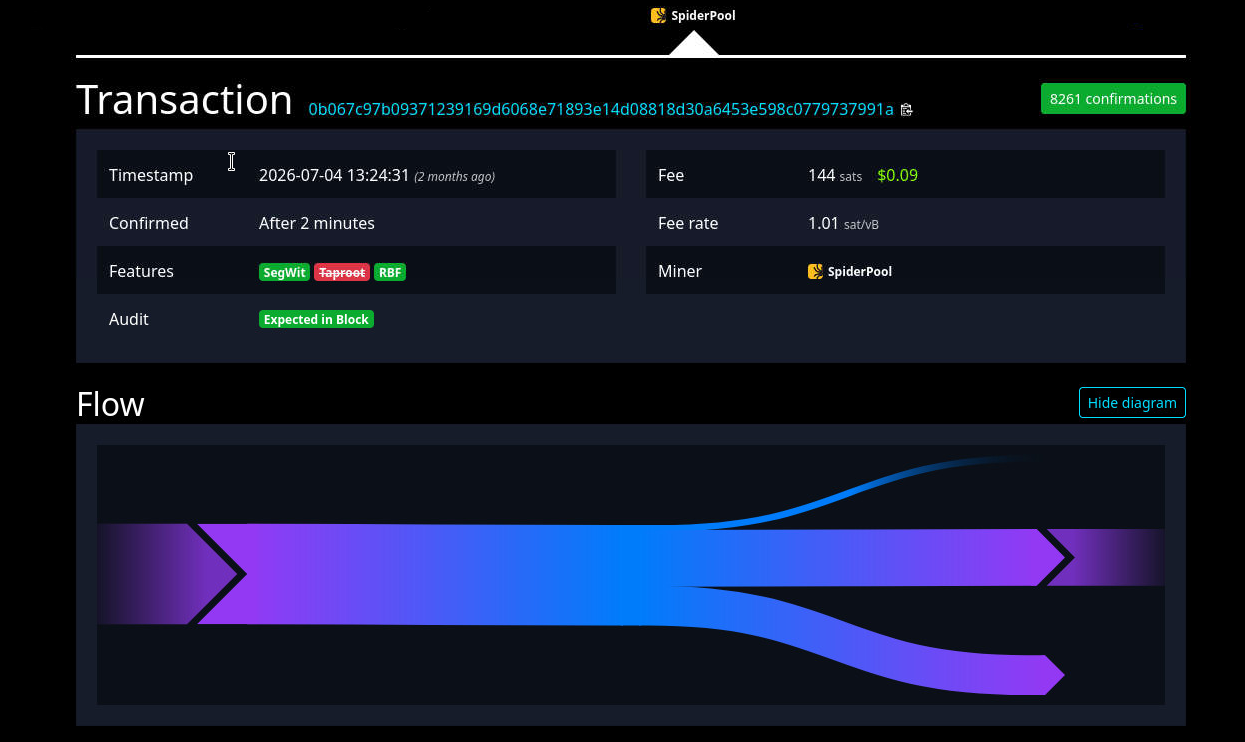
Task: Click the $0.09 fee value
Action: tap(897, 175)
